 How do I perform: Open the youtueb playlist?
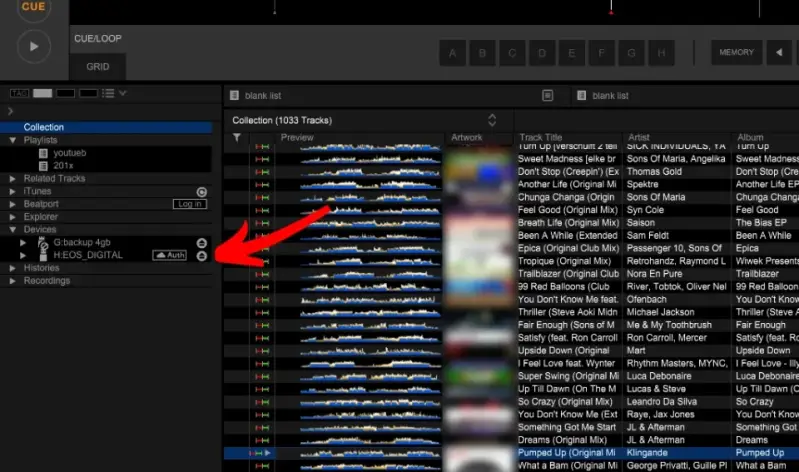tap(70, 153)
